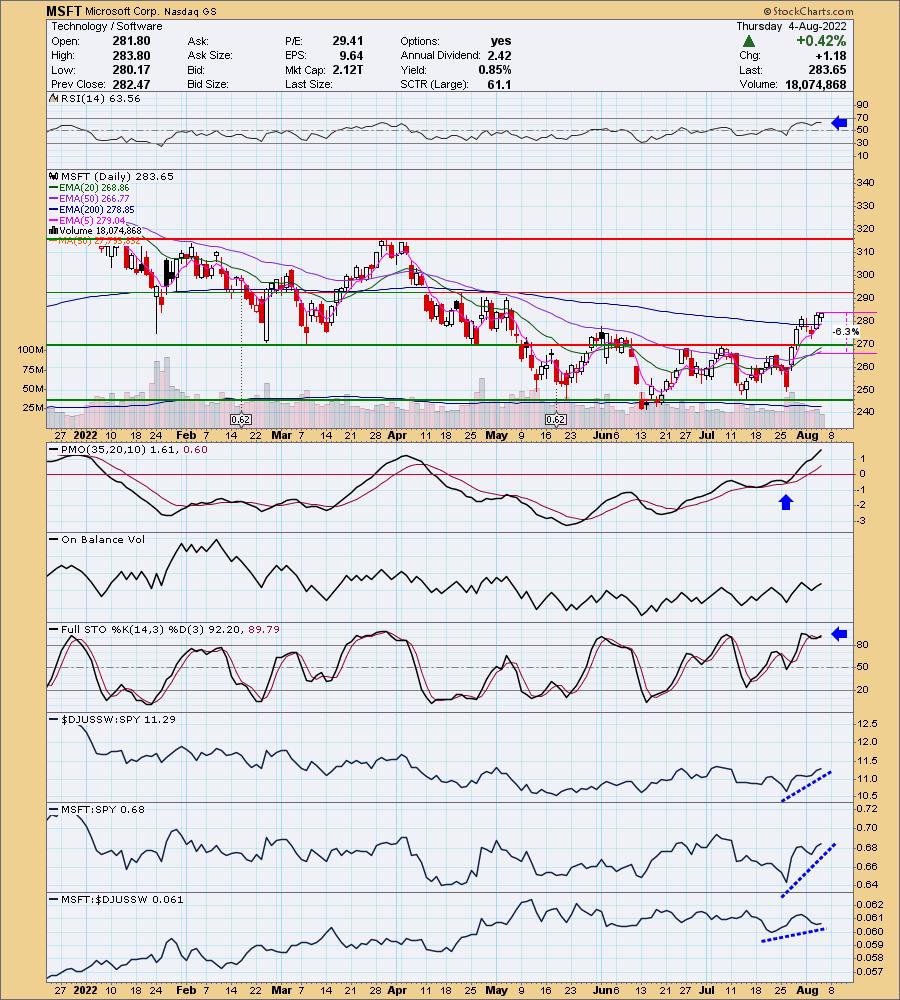Click the 90 level on RSI axis

coord(862,105)
